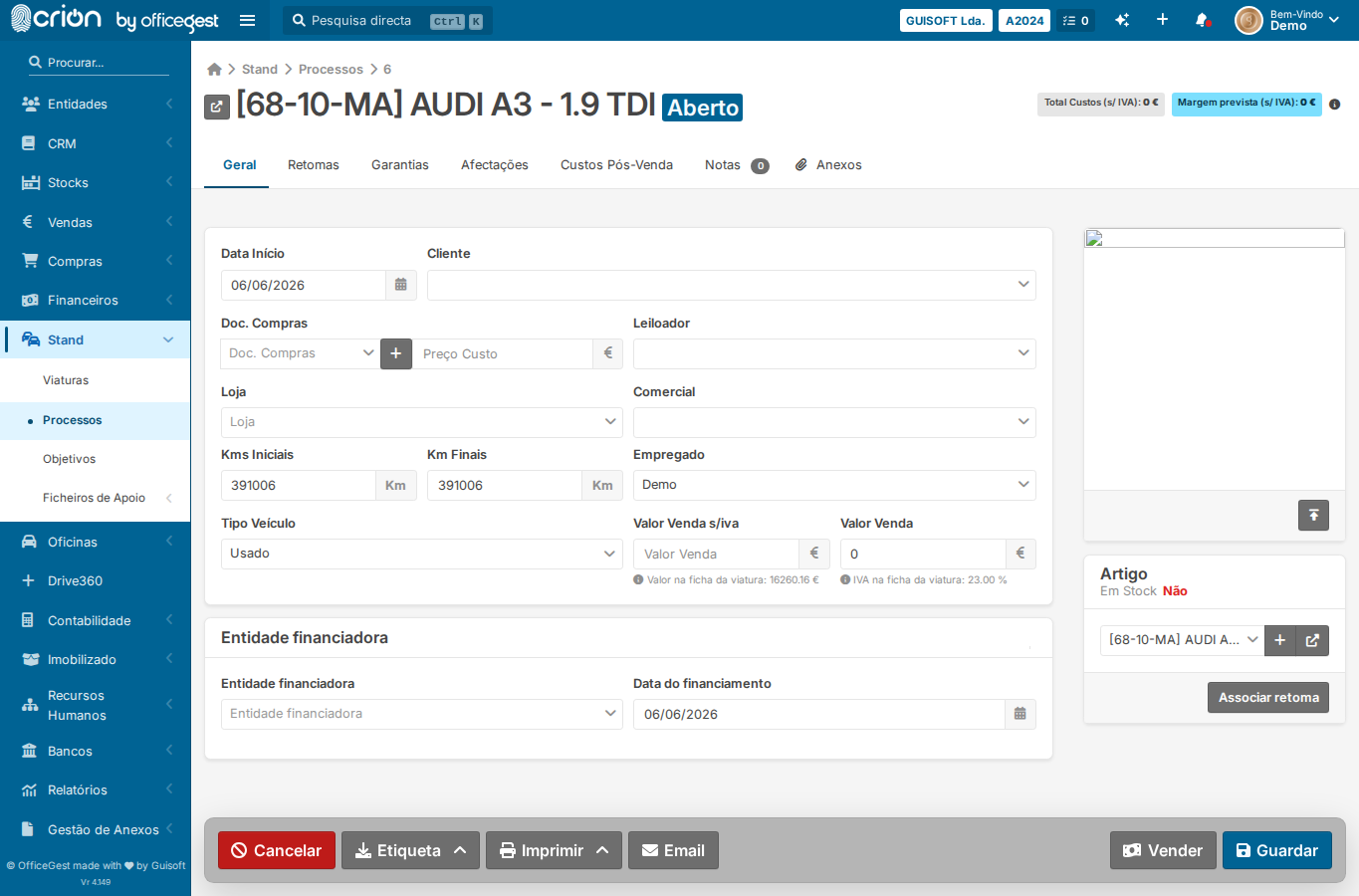Viewport: 1359px width, 896px height.
Task: Open the task list counter icon
Action: (x=1076, y=20)
